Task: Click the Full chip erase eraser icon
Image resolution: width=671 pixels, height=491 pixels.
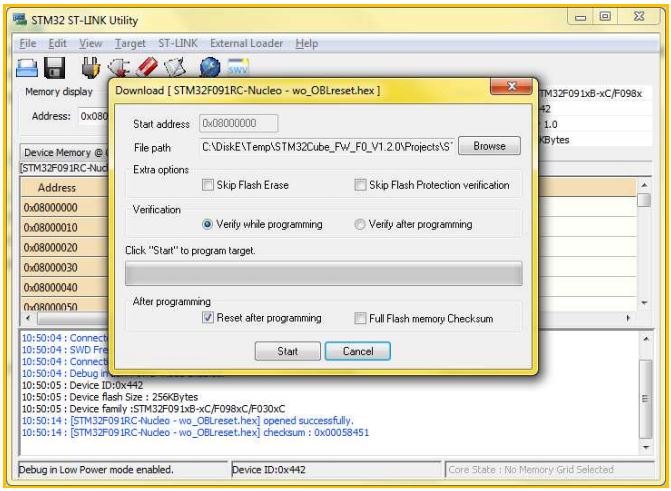Action: pos(147,68)
